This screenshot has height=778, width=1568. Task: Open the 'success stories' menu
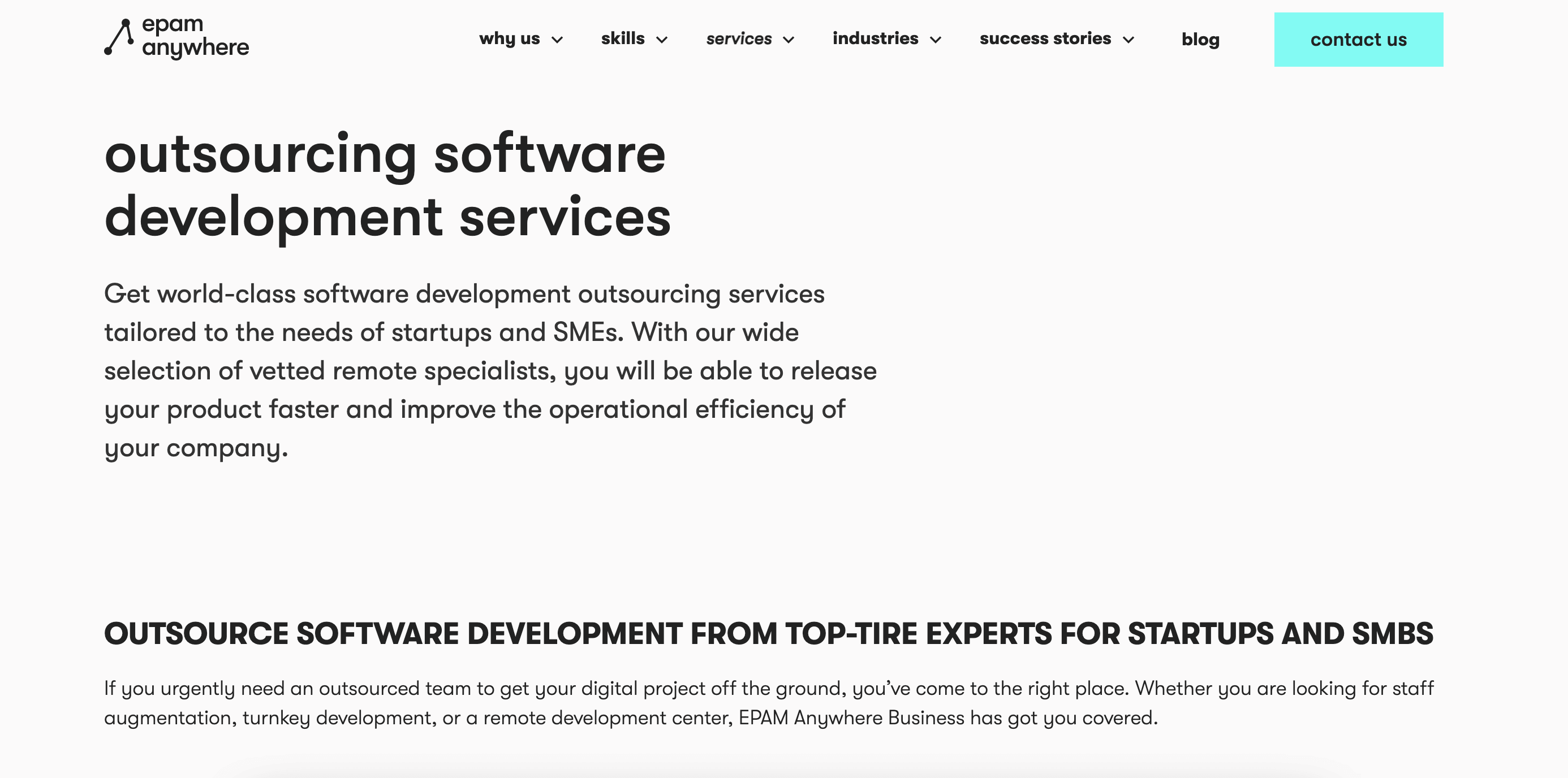tap(1045, 38)
